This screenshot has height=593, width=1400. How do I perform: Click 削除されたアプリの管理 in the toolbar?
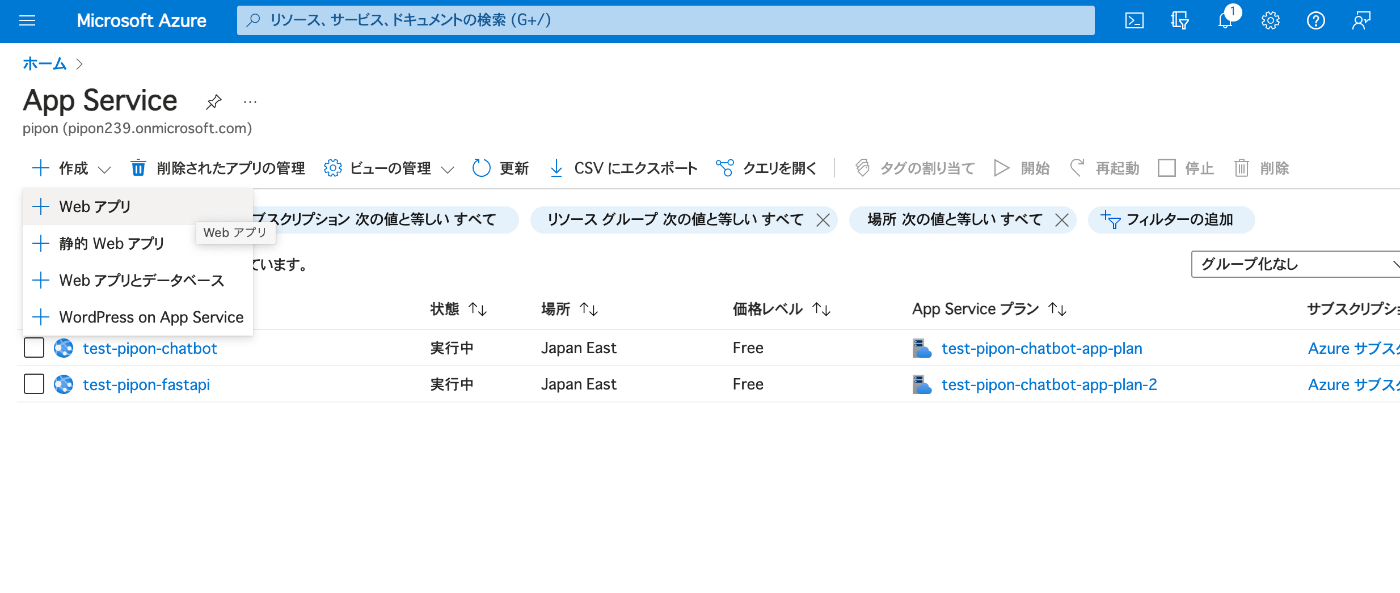coord(218,168)
